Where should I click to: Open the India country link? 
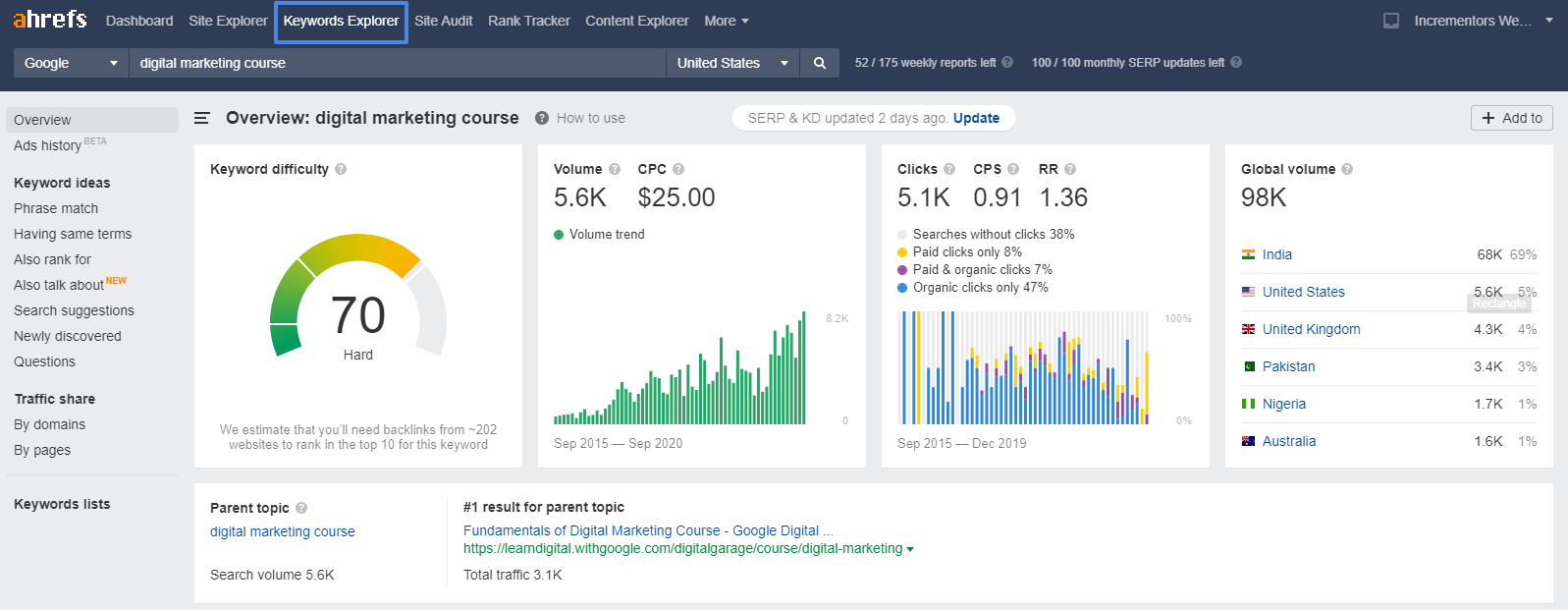(x=1277, y=254)
